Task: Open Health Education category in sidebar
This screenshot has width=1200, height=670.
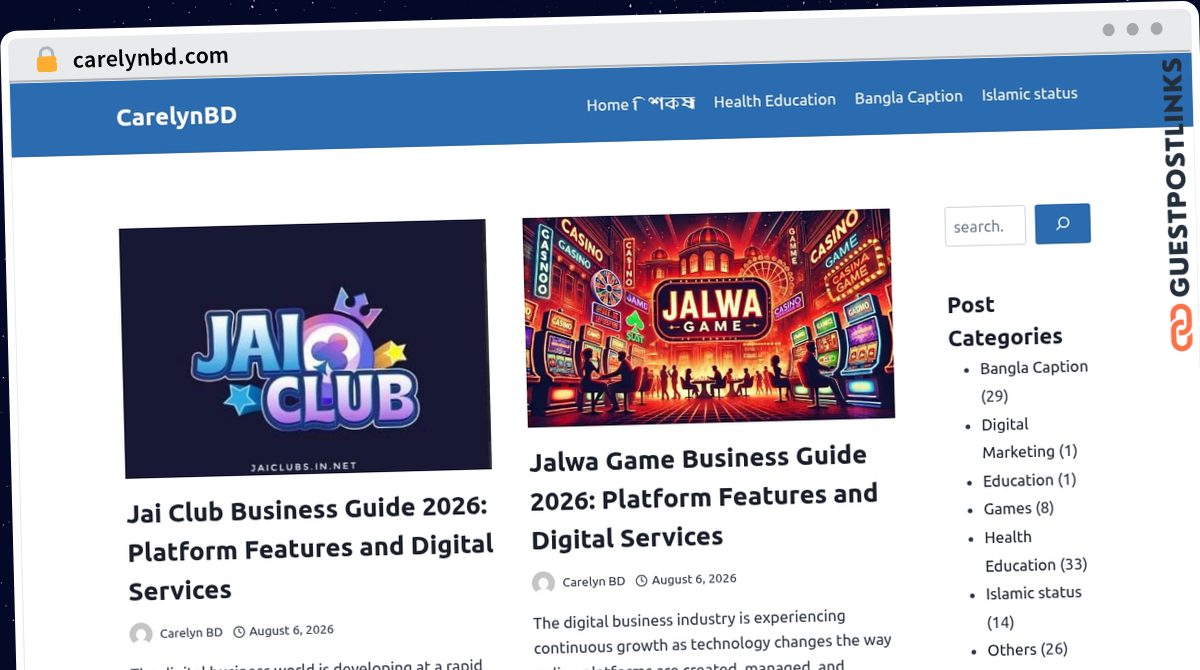Action: 1020,551
